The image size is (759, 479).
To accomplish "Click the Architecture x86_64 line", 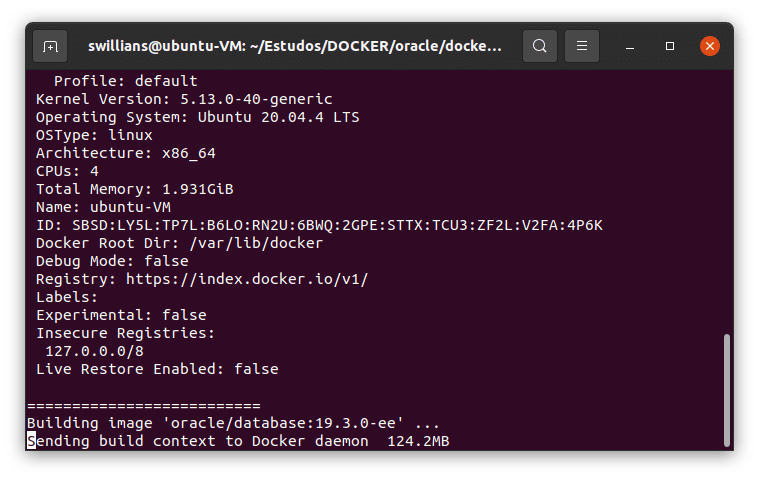I will click(x=125, y=153).
